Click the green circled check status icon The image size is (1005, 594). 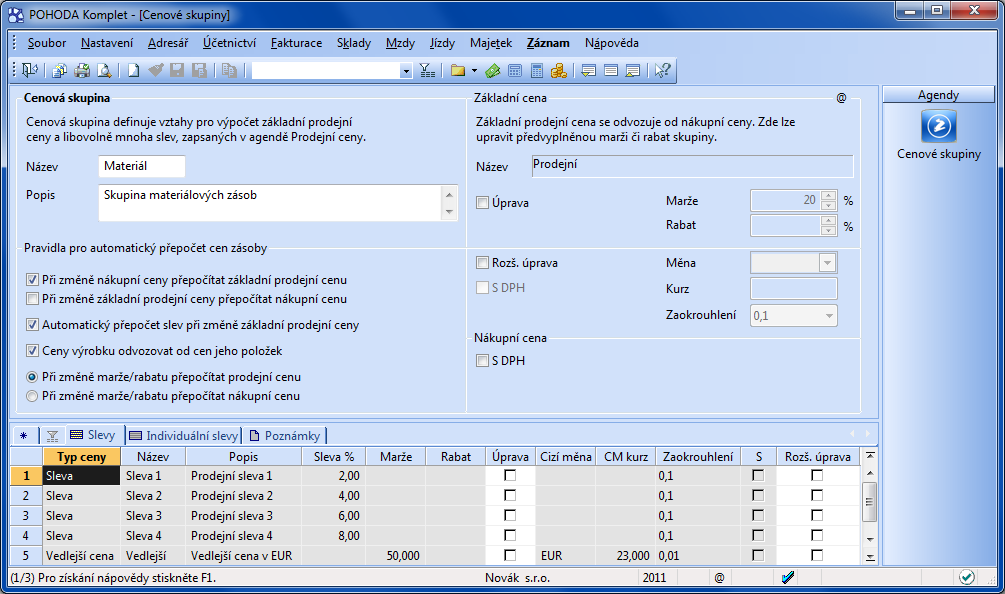pos(967,577)
